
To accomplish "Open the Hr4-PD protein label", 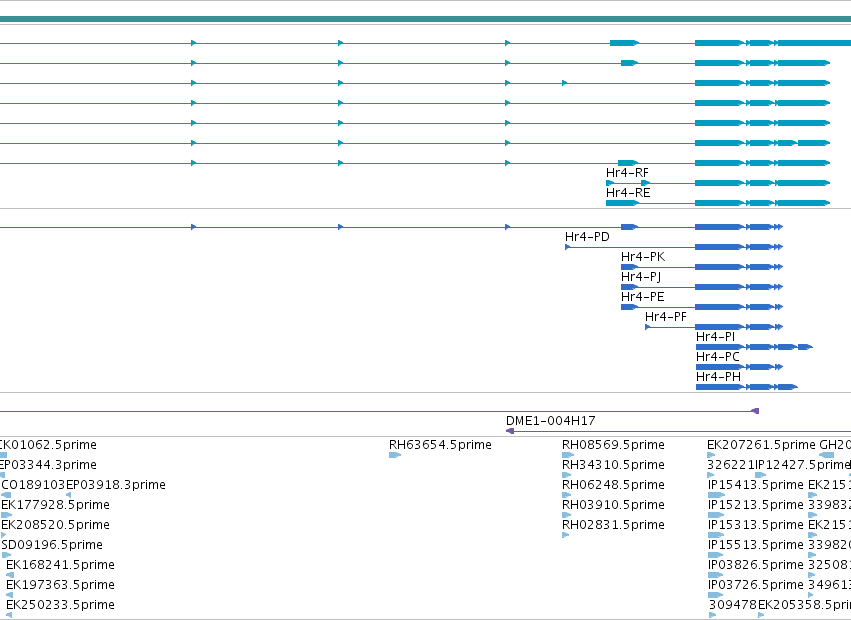I will [x=587, y=237].
